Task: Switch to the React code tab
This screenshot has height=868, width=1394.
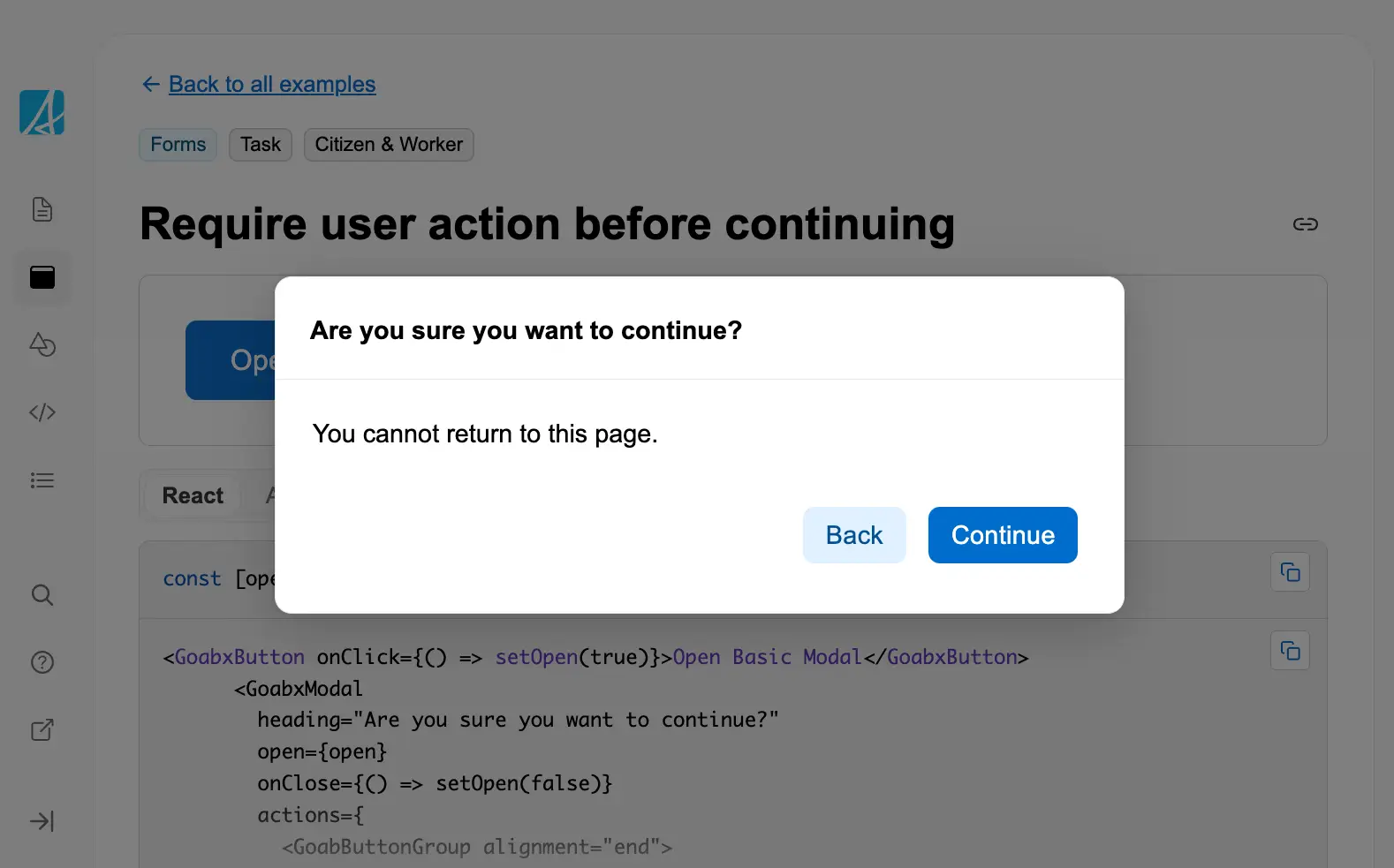Action: pos(193,496)
